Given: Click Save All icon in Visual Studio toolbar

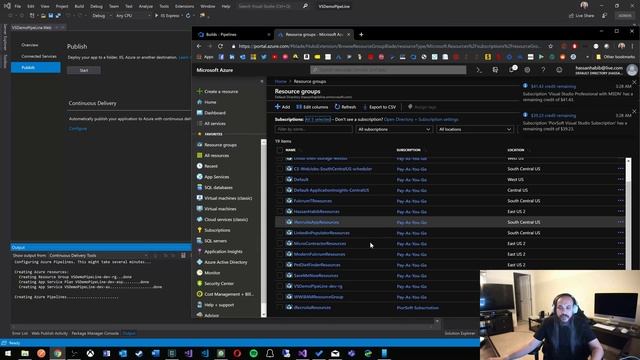Looking at the screenshot, I should point(58,16).
